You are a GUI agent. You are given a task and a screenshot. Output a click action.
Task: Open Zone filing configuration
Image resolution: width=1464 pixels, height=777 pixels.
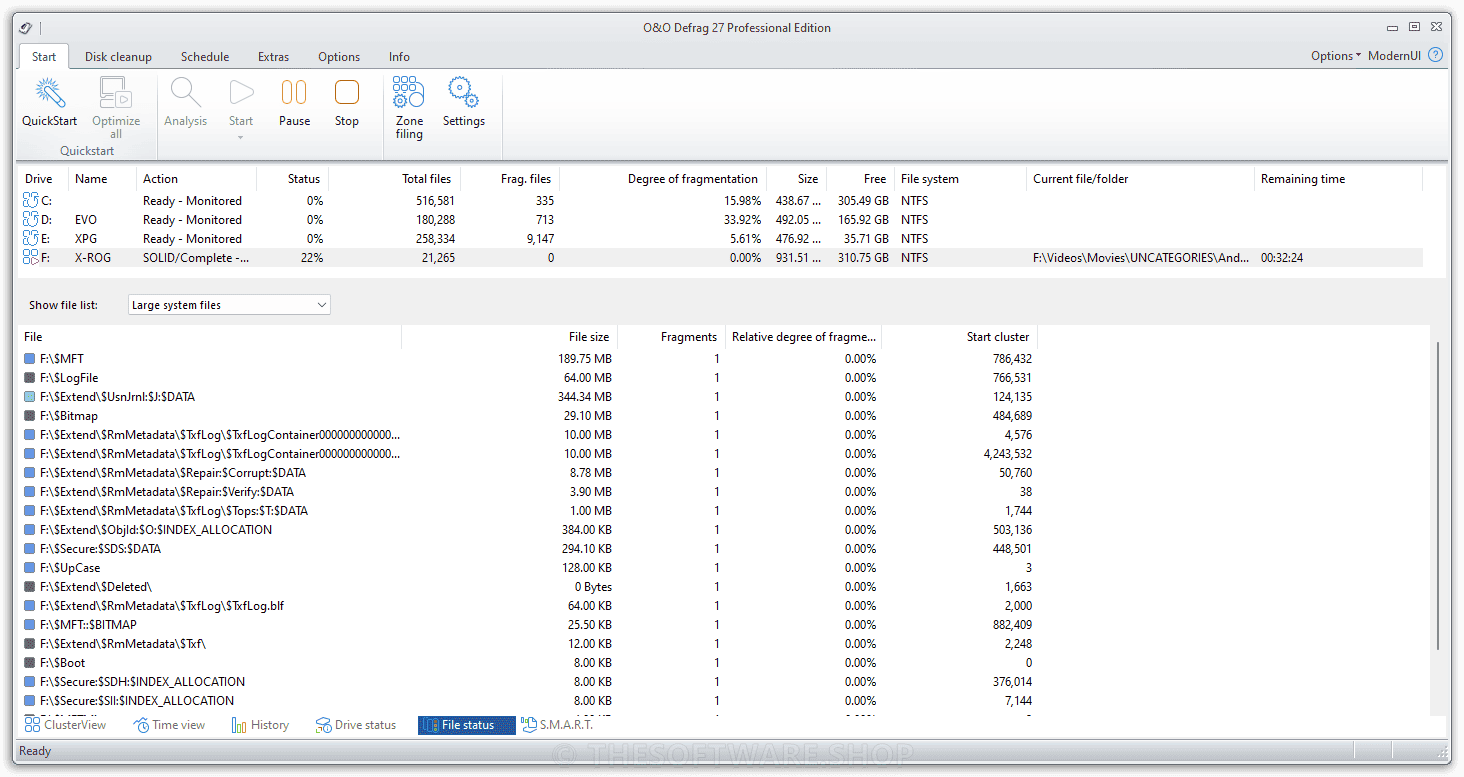pyautogui.click(x=409, y=92)
